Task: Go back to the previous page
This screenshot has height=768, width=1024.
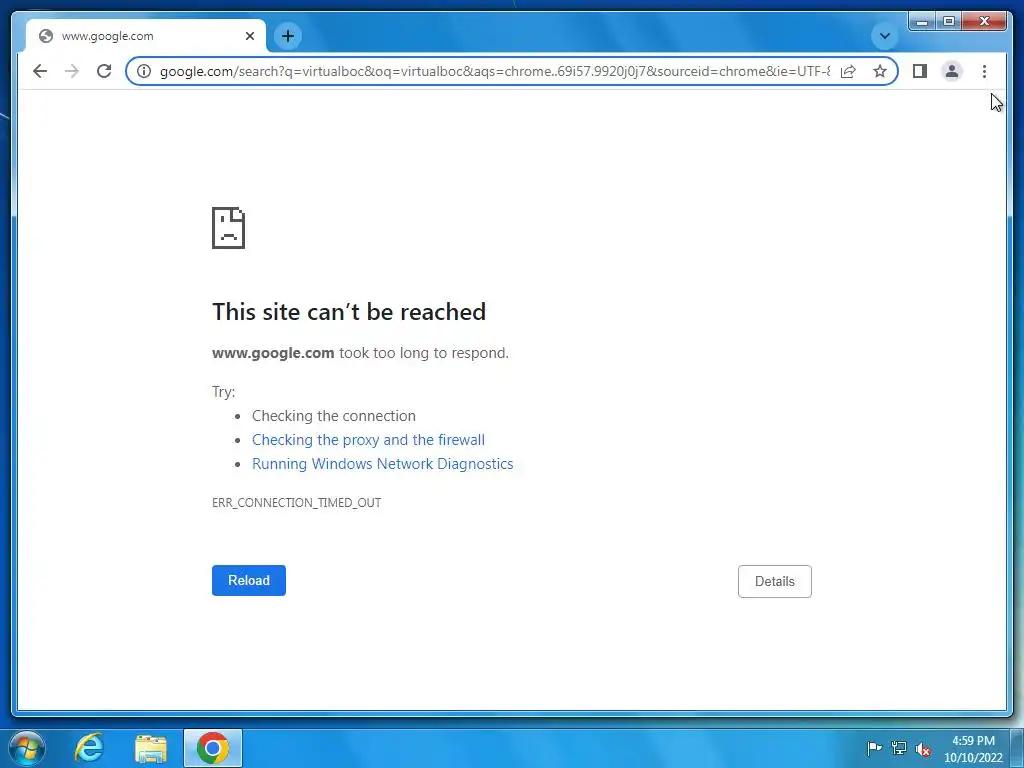Action: [x=40, y=71]
